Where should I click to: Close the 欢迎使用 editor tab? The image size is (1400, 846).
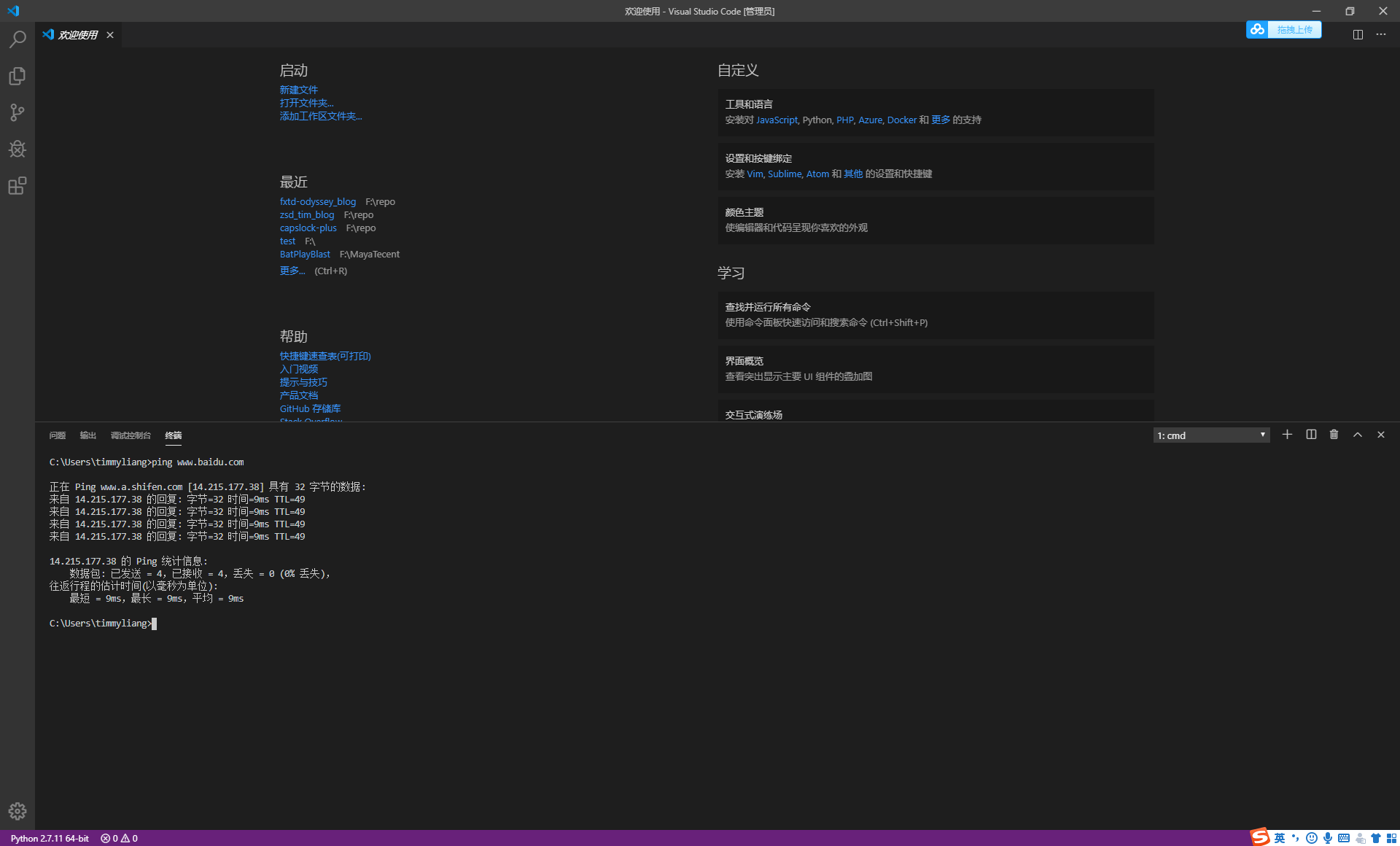(x=110, y=35)
